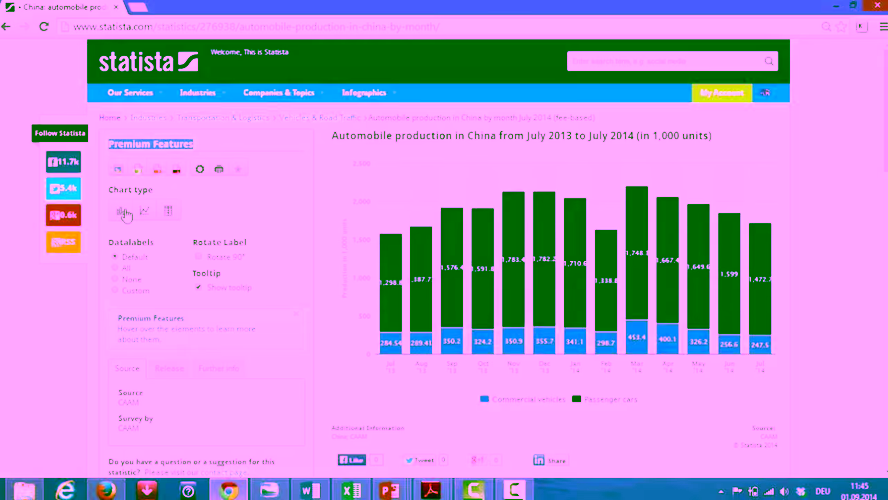
Task: Click the search magnifier icon in the site header
Action: (769, 61)
